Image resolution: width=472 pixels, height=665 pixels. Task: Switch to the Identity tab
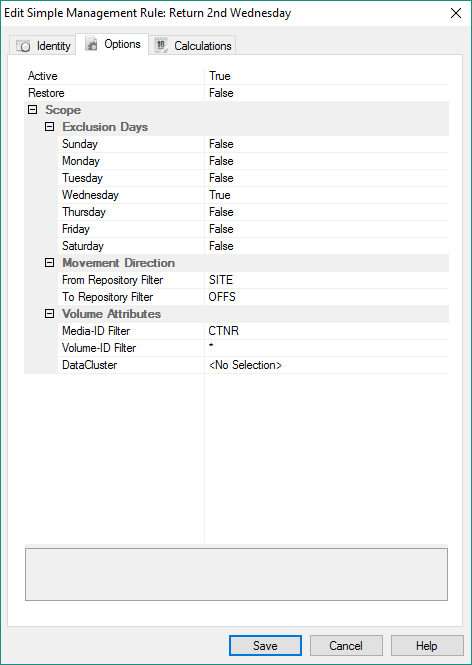(x=43, y=46)
